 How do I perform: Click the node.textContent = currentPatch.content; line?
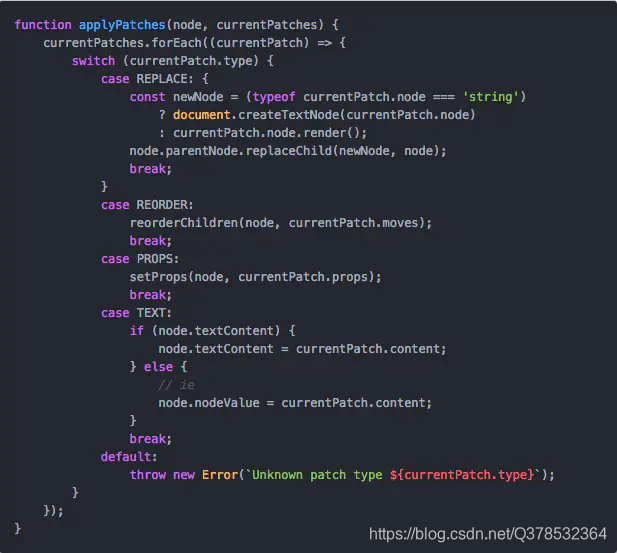(303, 349)
